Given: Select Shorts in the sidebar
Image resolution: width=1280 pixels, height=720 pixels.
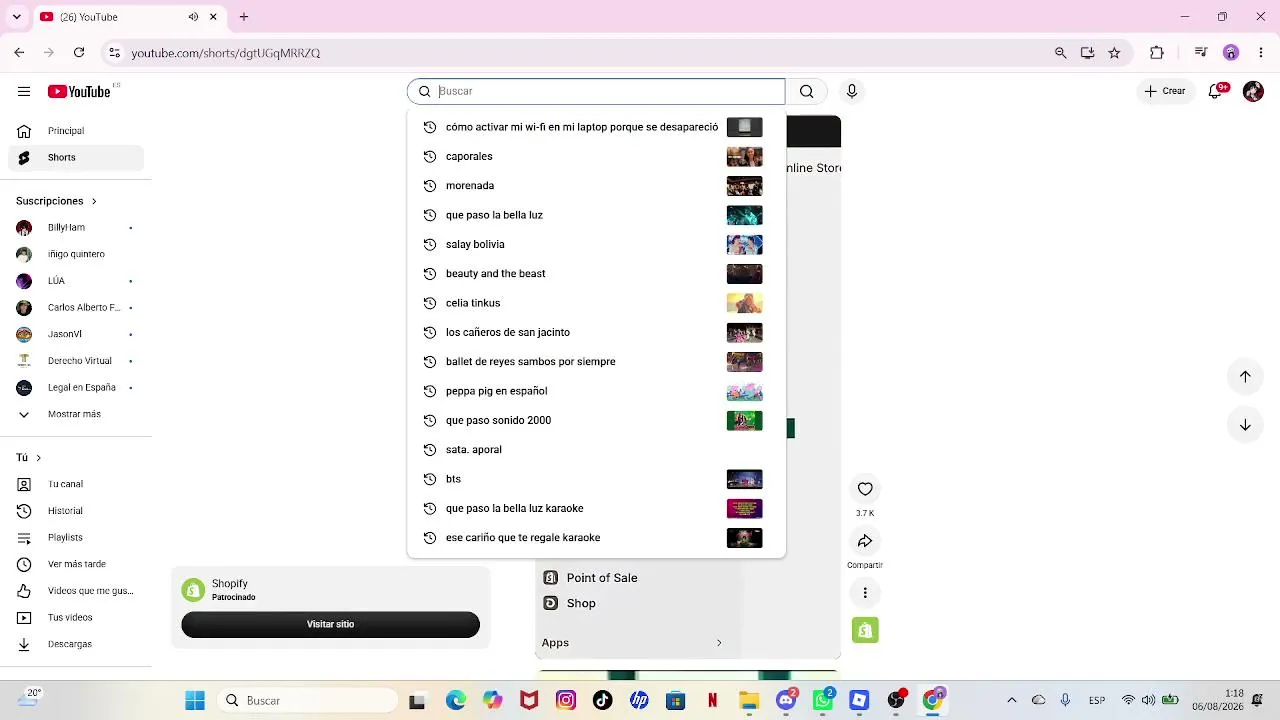Looking at the screenshot, I should [x=76, y=157].
